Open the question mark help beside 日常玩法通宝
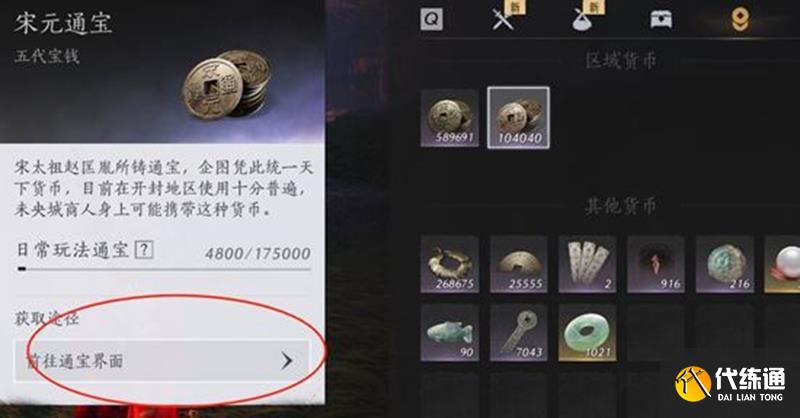Image resolution: width=800 pixels, height=418 pixels. 144,250
